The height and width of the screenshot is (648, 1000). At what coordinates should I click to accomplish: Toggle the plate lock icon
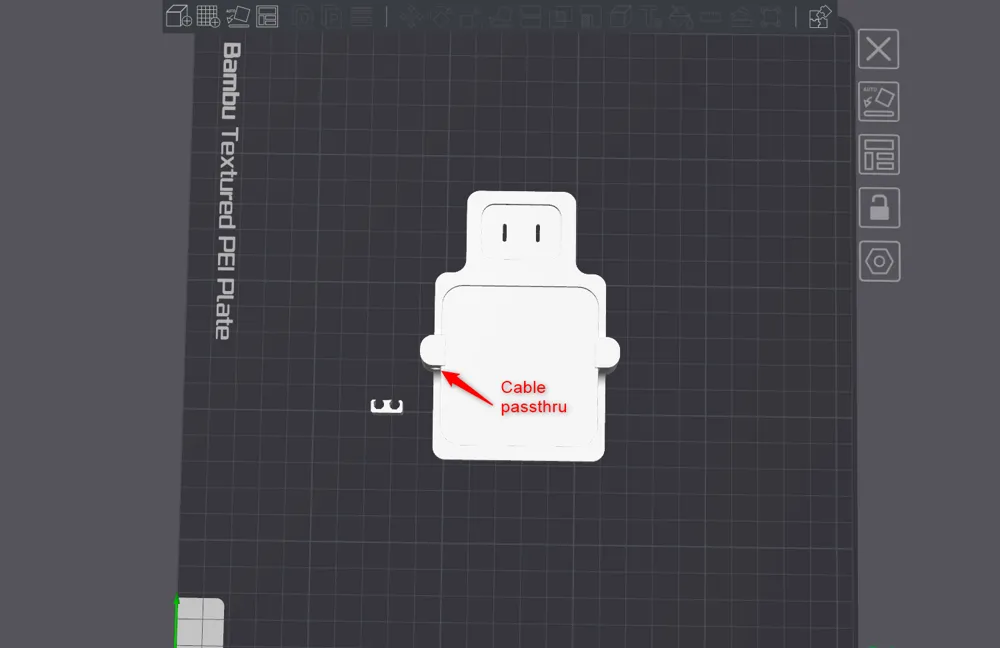[879, 208]
